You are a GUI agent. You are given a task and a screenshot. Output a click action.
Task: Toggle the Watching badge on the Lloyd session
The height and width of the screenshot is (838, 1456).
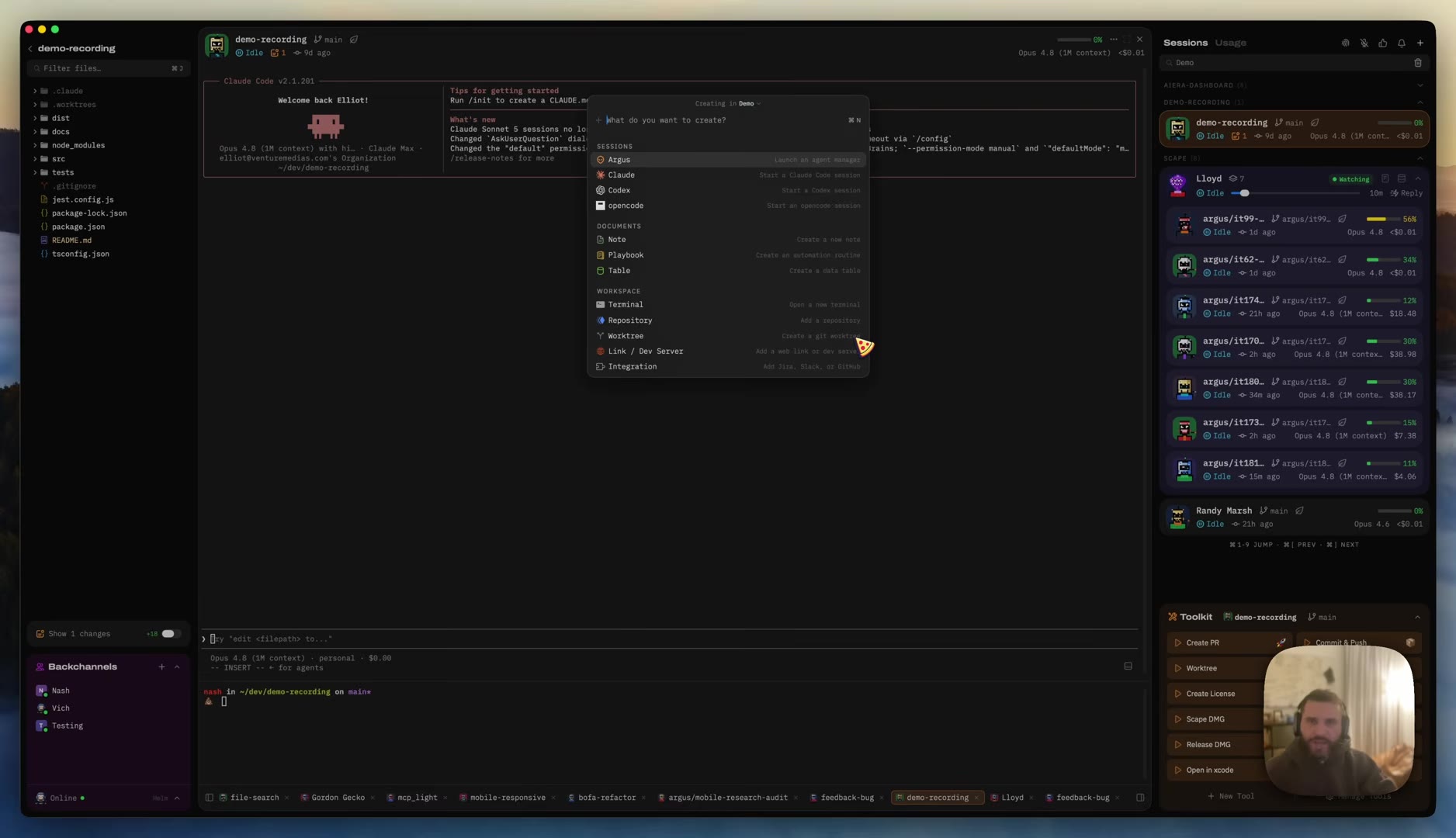coord(1351,179)
